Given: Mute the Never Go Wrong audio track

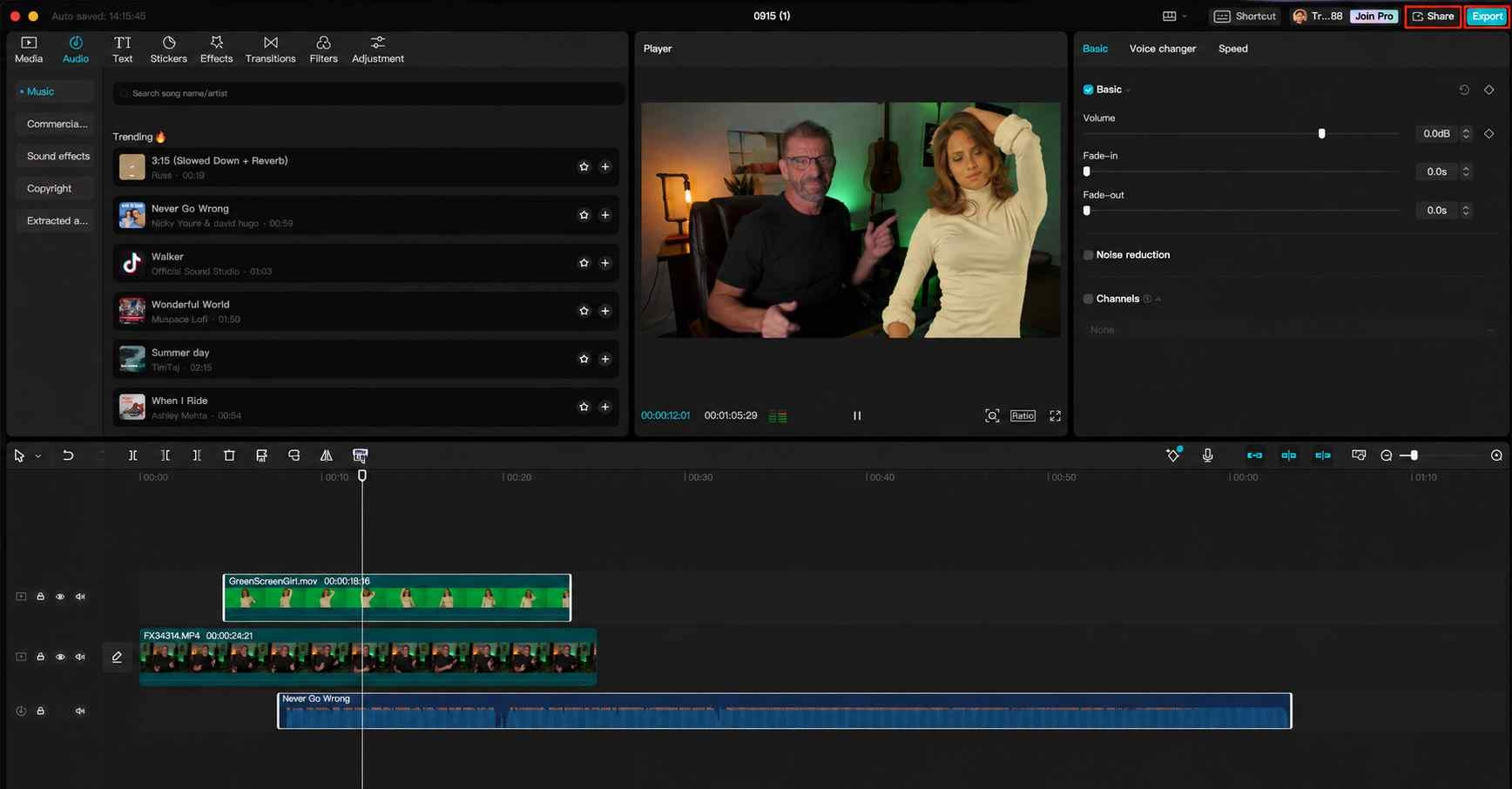Looking at the screenshot, I should pos(80,711).
